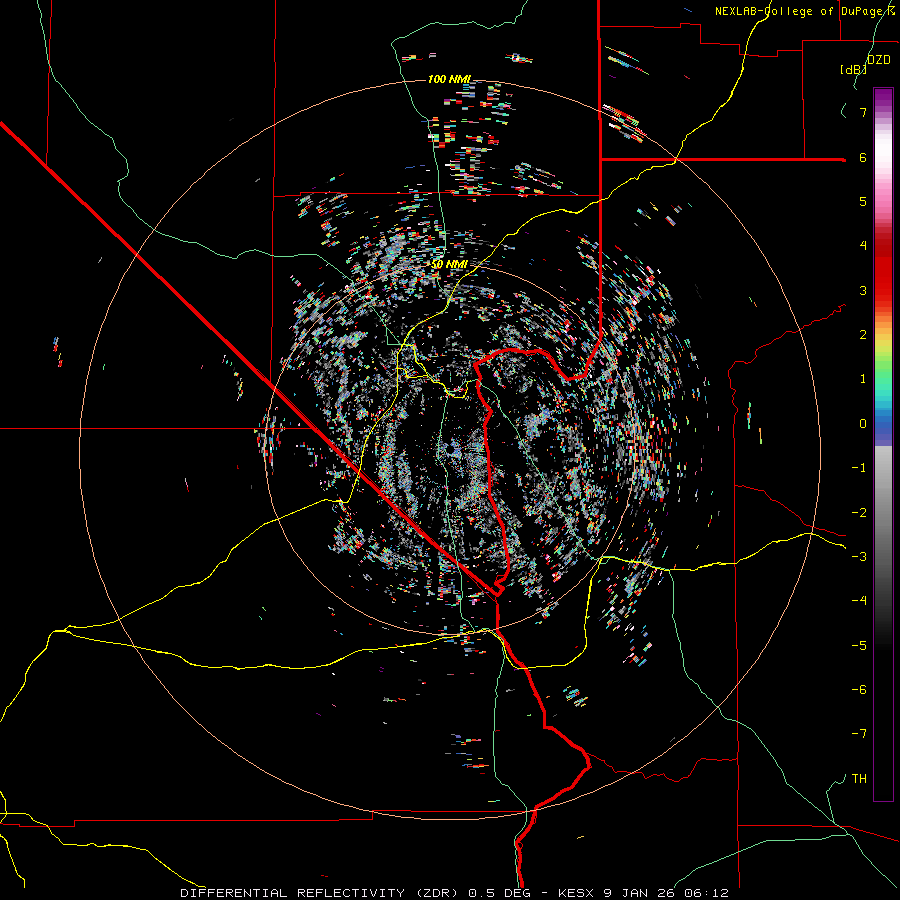This screenshot has width=900, height=900.
Task: Click the 2 value on the color scale
Action: [863, 335]
